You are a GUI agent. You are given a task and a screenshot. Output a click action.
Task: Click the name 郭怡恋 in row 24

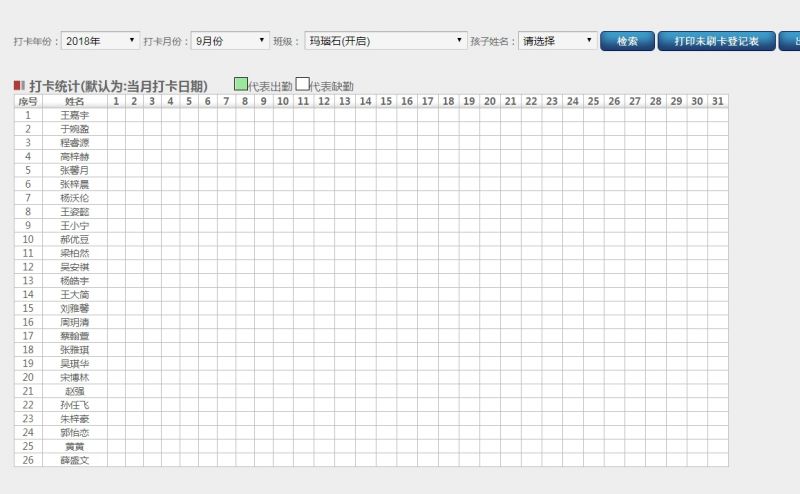click(74, 432)
